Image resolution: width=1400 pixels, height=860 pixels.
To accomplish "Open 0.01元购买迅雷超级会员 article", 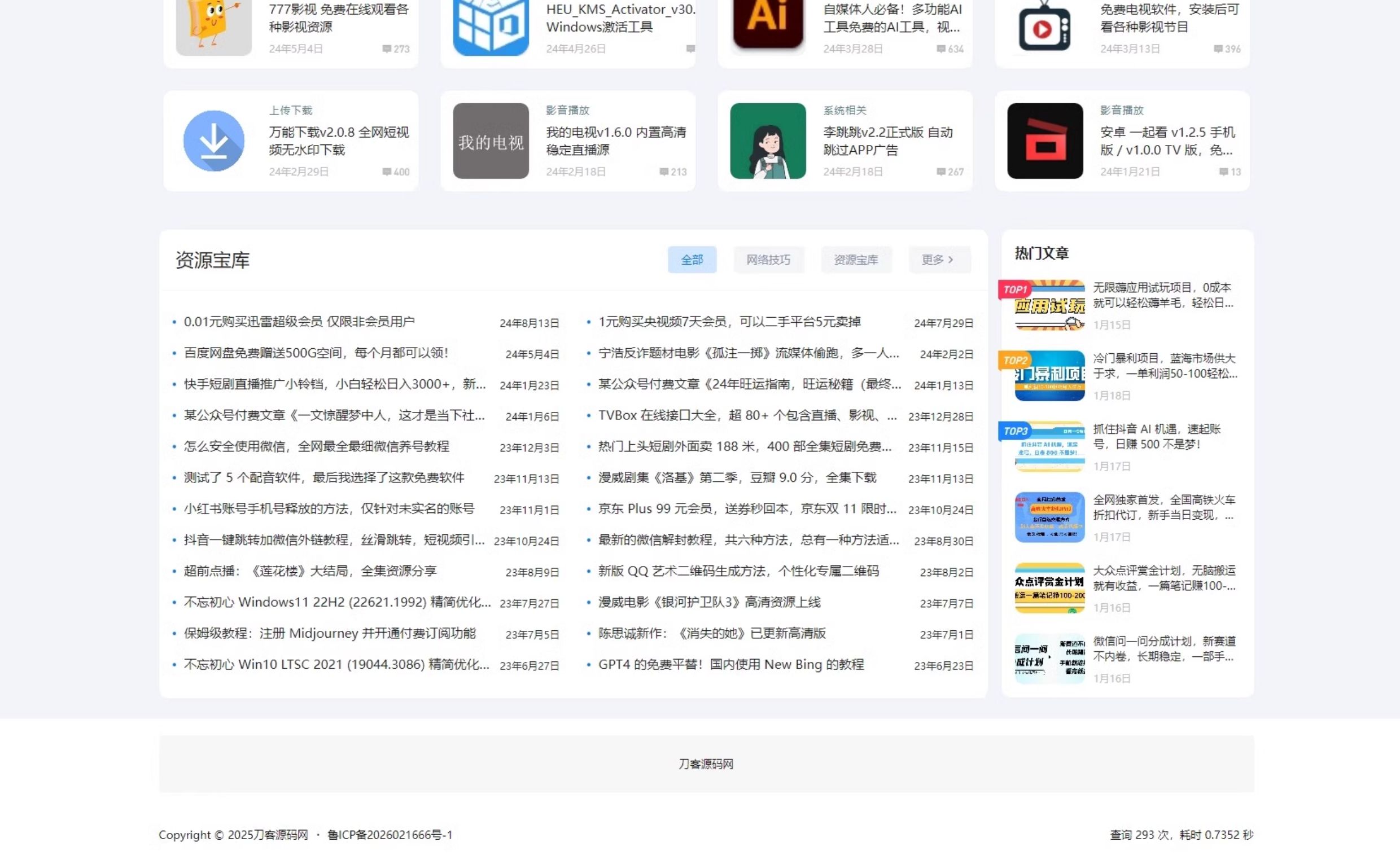I will coord(299,322).
